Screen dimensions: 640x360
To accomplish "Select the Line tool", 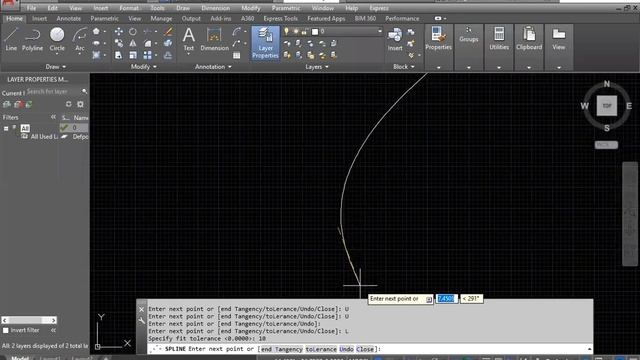I will pyautogui.click(x=11, y=40).
